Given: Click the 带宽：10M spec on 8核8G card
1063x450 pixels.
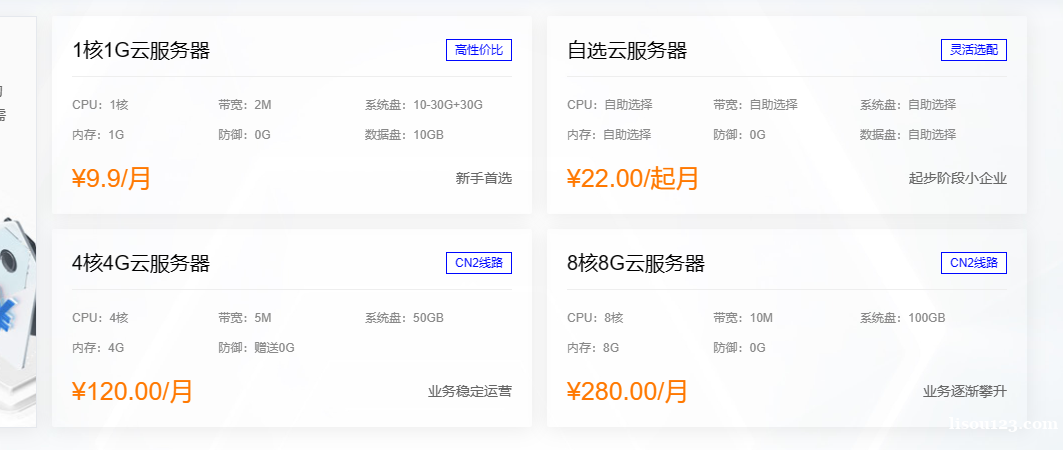Looking at the screenshot, I should 743,318.
